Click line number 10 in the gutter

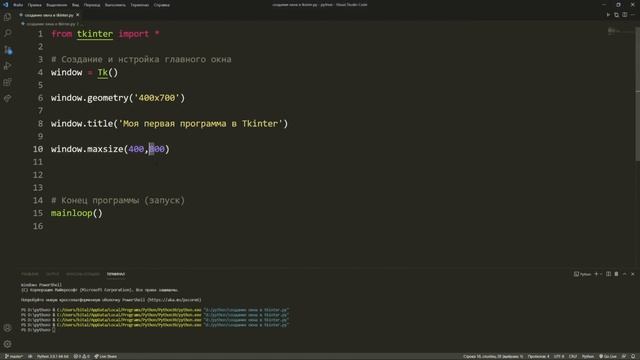[x=38, y=149]
